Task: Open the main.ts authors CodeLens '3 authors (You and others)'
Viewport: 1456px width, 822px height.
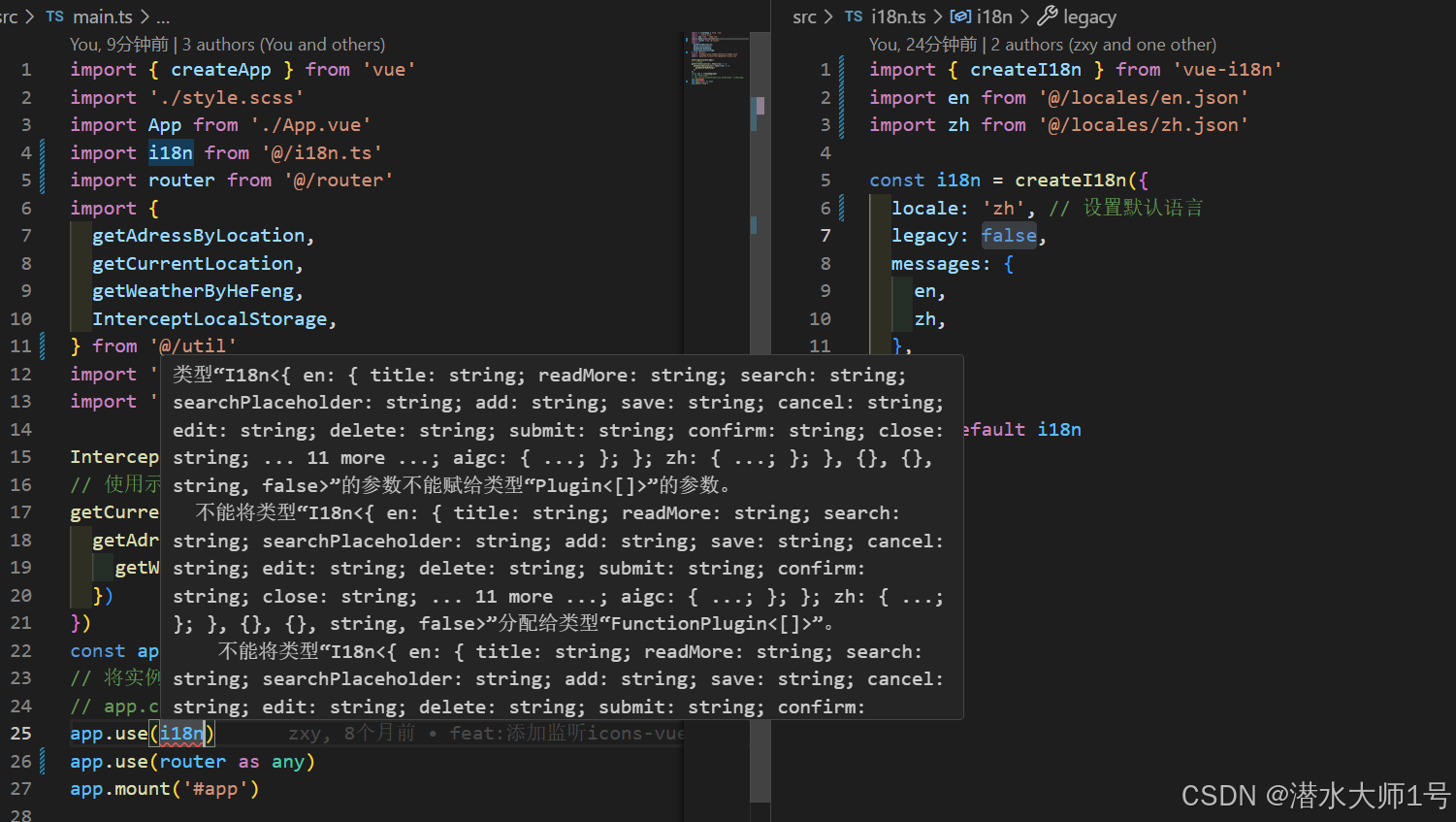Action: (283, 45)
